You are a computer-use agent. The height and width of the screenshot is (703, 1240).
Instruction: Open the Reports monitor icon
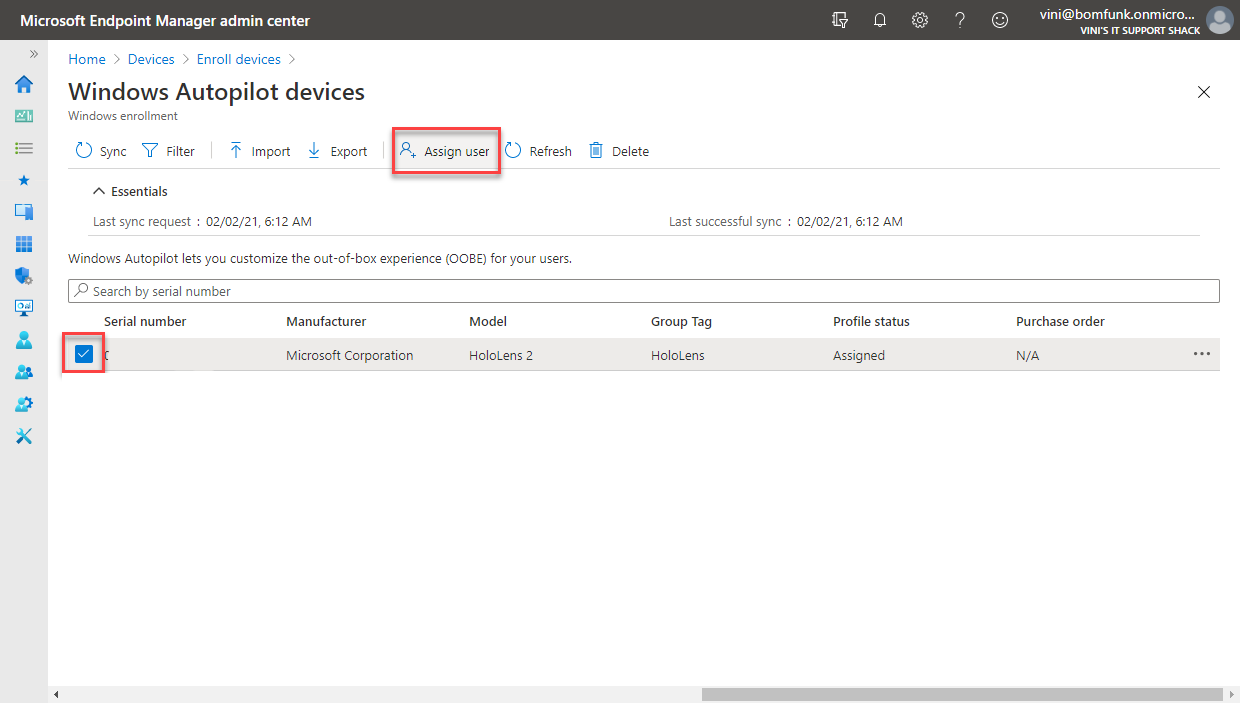[24, 308]
